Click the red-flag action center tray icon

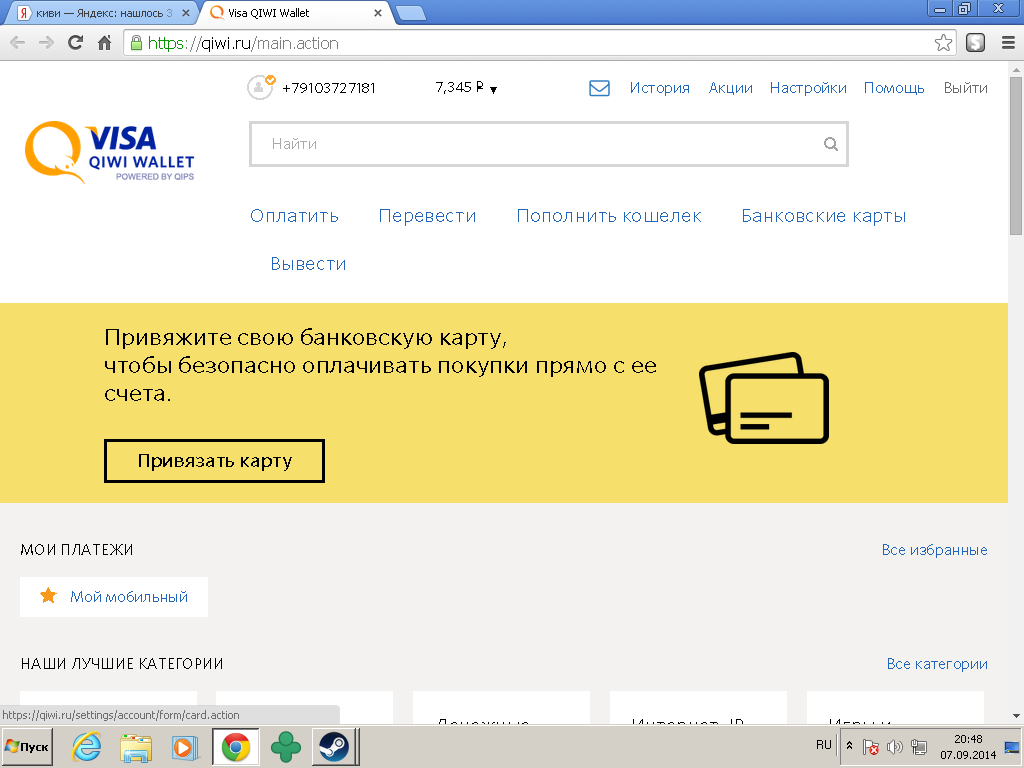click(x=870, y=746)
